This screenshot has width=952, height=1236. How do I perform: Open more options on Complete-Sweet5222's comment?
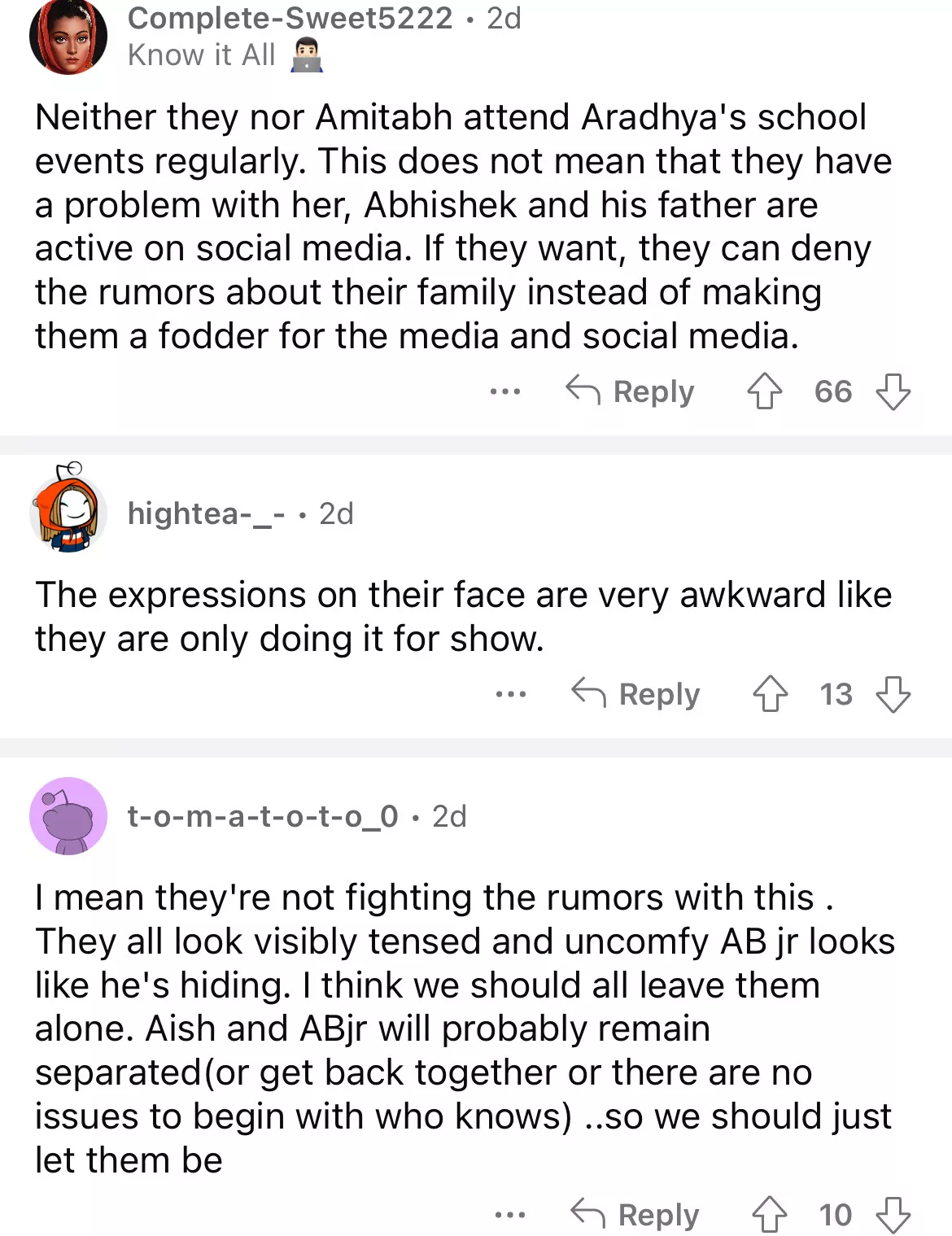[504, 391]
